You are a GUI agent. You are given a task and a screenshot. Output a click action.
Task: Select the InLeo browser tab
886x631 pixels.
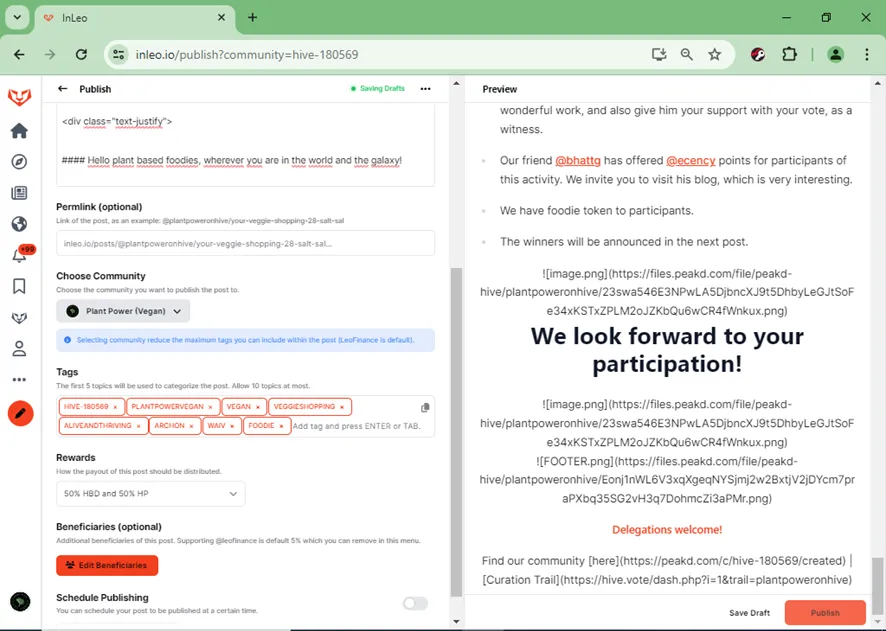click(x=133, y=18)
